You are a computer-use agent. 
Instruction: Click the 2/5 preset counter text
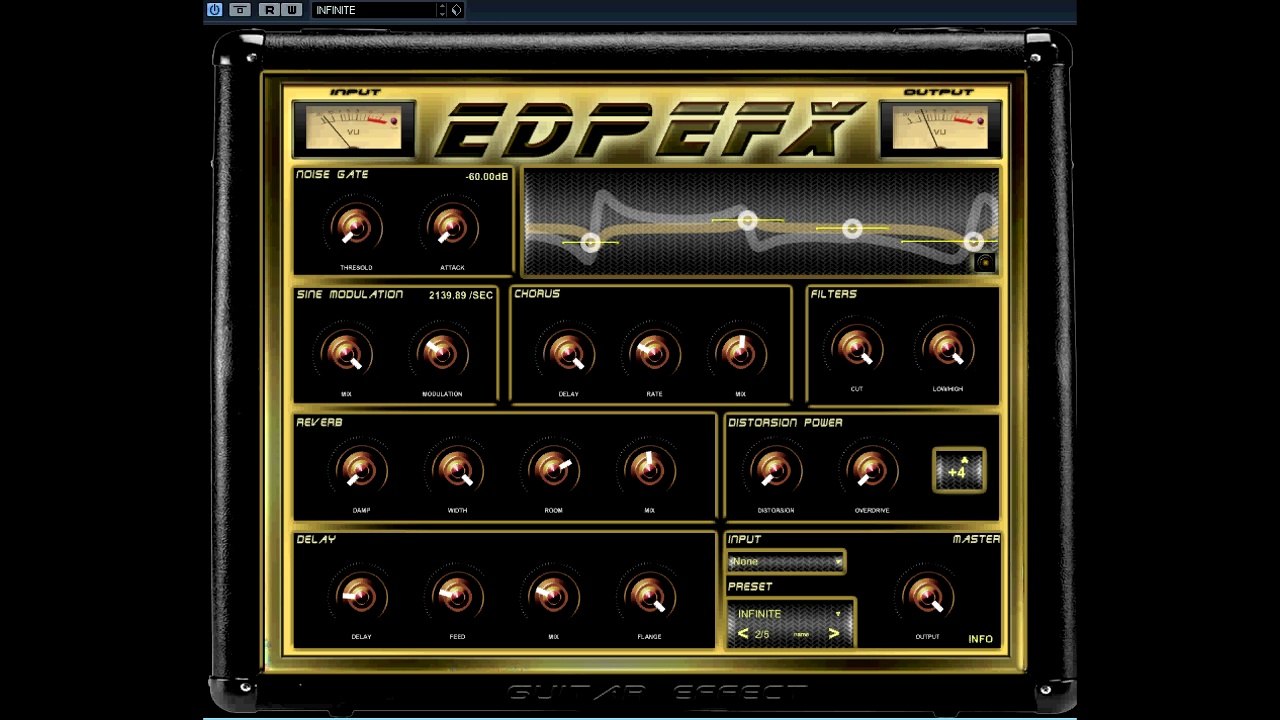click(x=762, y=634)
